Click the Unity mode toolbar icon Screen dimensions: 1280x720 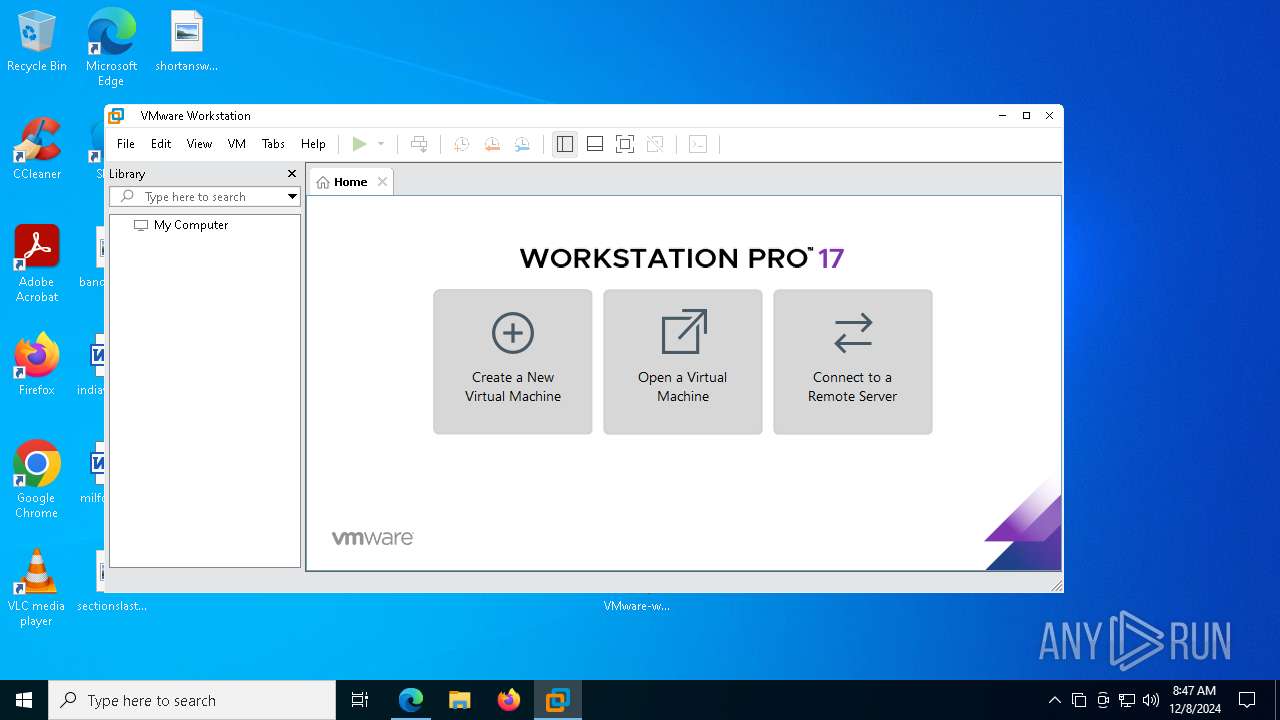pyautogui.click(x=655, y=144)
